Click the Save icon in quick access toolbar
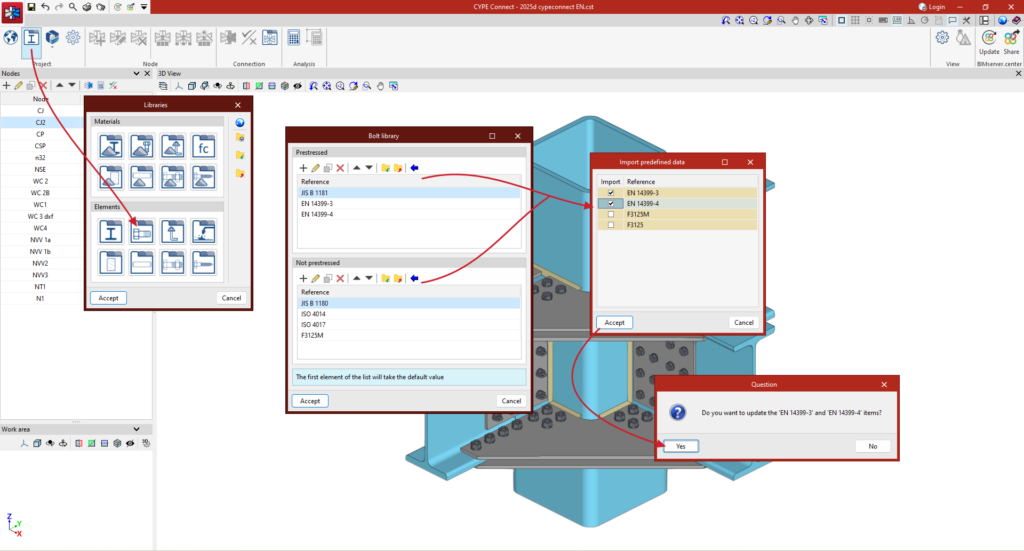Image resolution: width=1024 pixels, height=551 pixels. pyautogui.click(x=31, y=7)
